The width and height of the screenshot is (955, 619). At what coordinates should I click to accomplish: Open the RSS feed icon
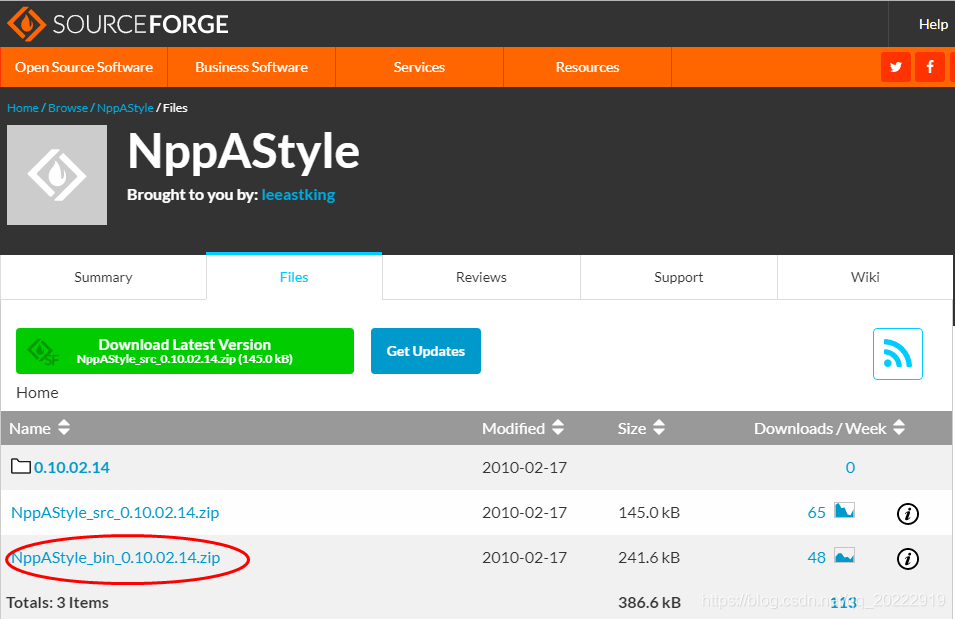(x=898, y=354)
